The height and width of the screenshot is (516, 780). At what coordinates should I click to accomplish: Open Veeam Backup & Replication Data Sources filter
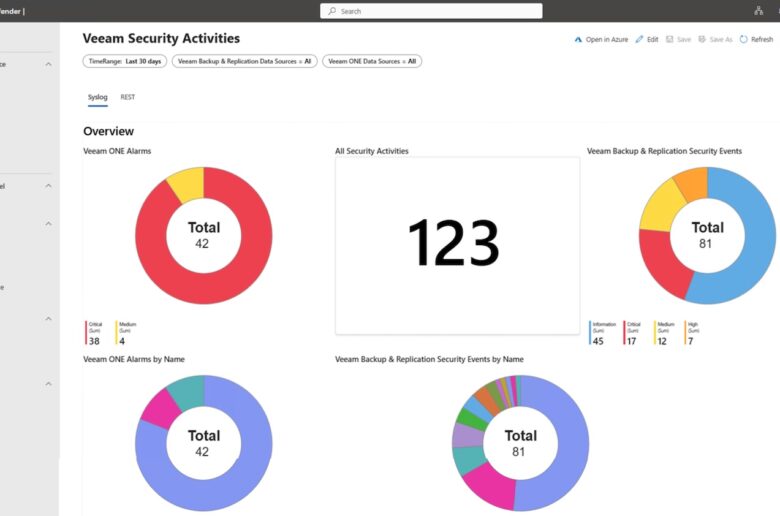point(244,61)
